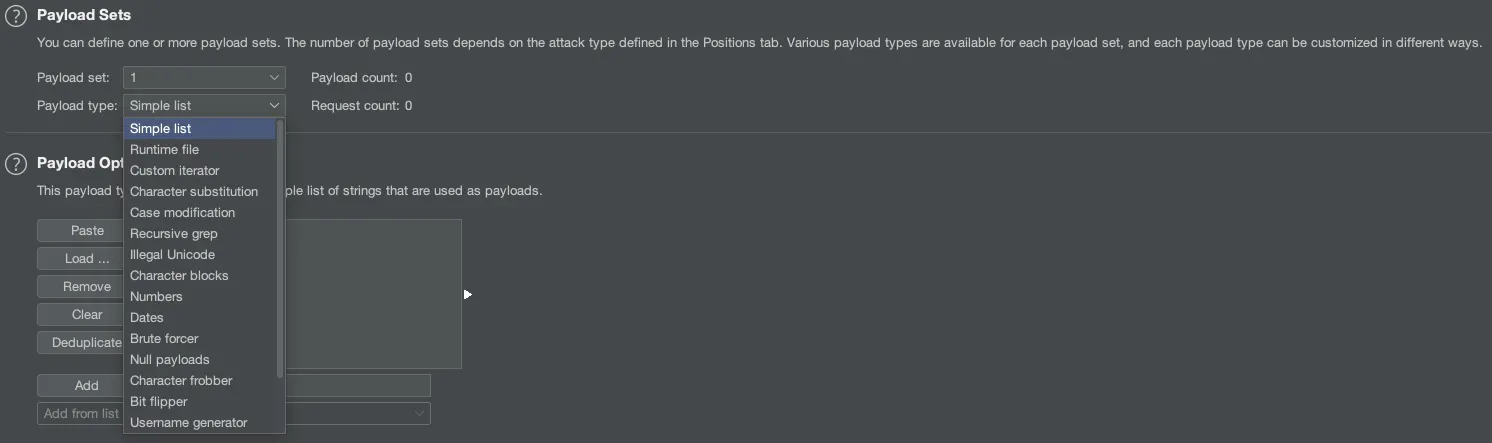Select Runtime file payload type
The image size is (1492, 443).
[164, 149]
